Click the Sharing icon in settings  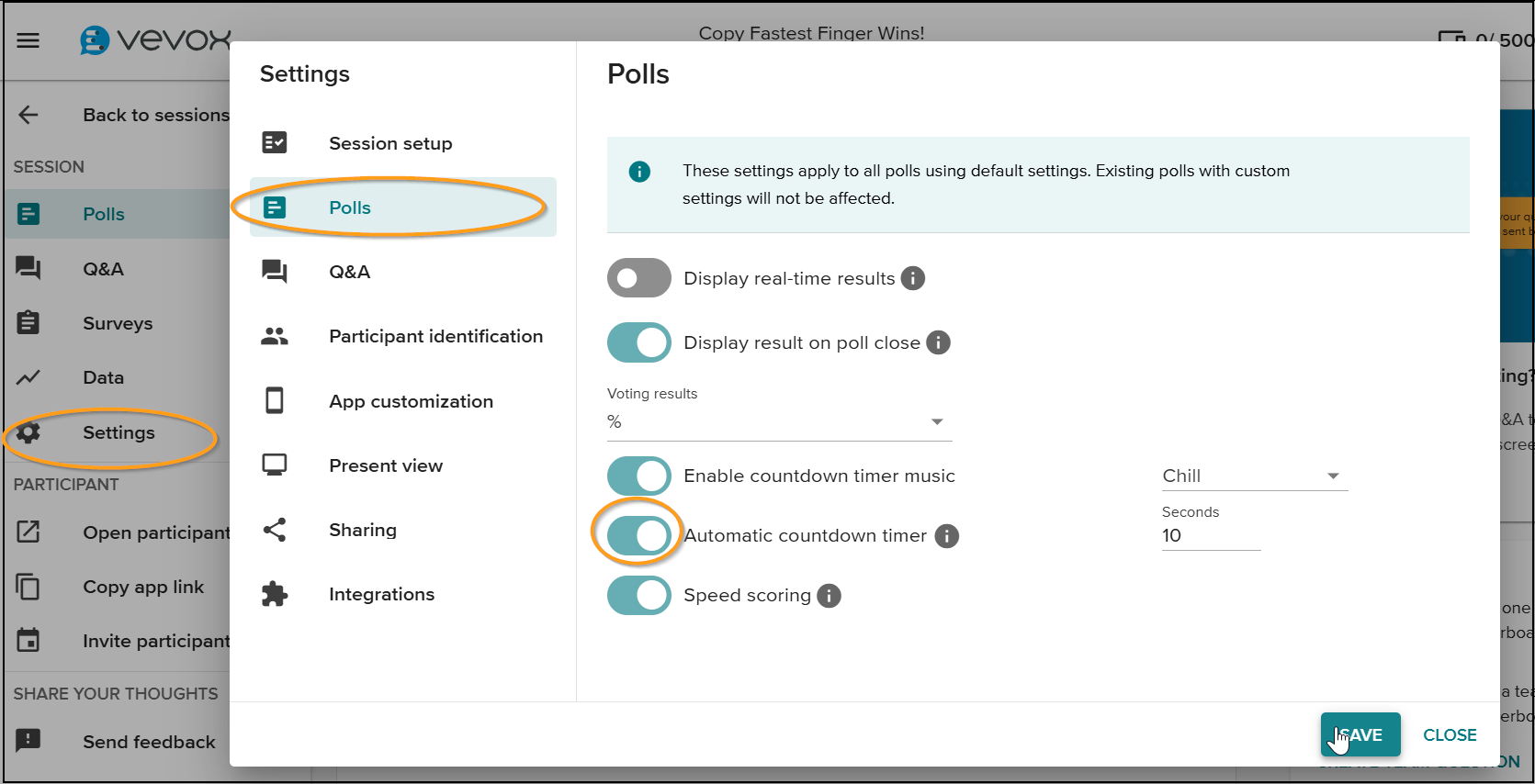pyautogui.click(x=275, y=530)
